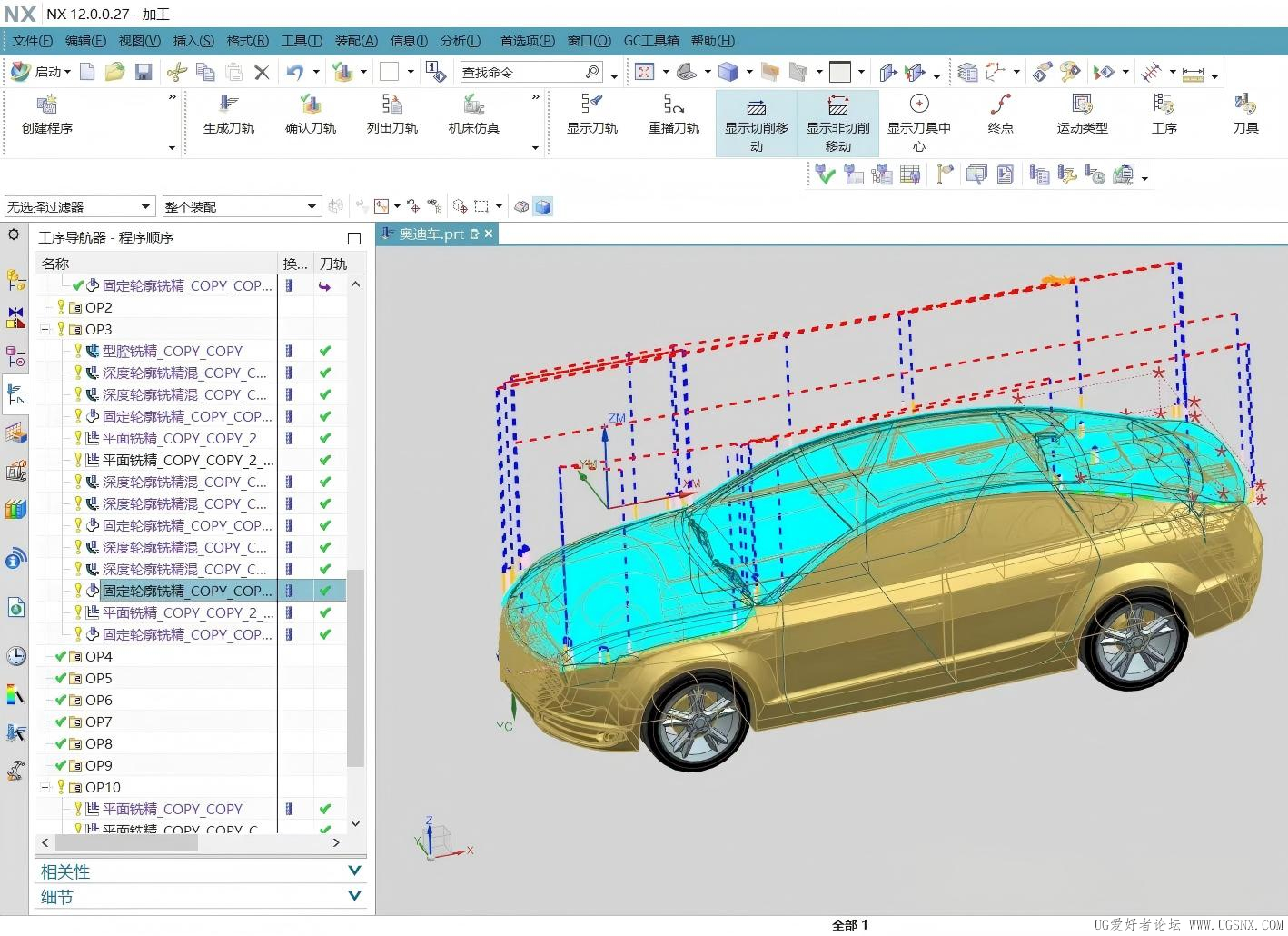The width and height of the screenshot is (1288, 936).
Task: Click the save icon in the toolbar
Action: coord(143,72)
